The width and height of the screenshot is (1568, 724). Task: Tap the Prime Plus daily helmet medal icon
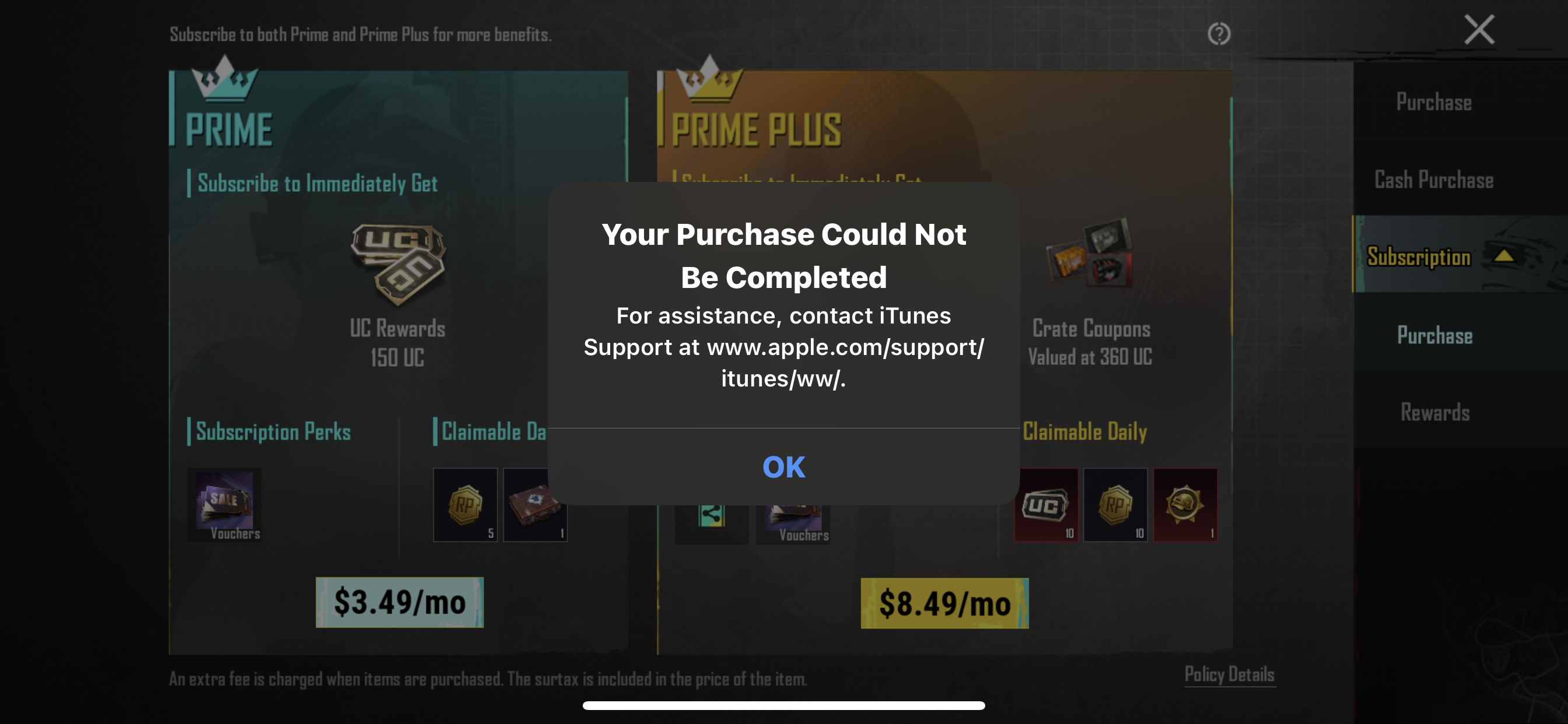click(1185, 504)
